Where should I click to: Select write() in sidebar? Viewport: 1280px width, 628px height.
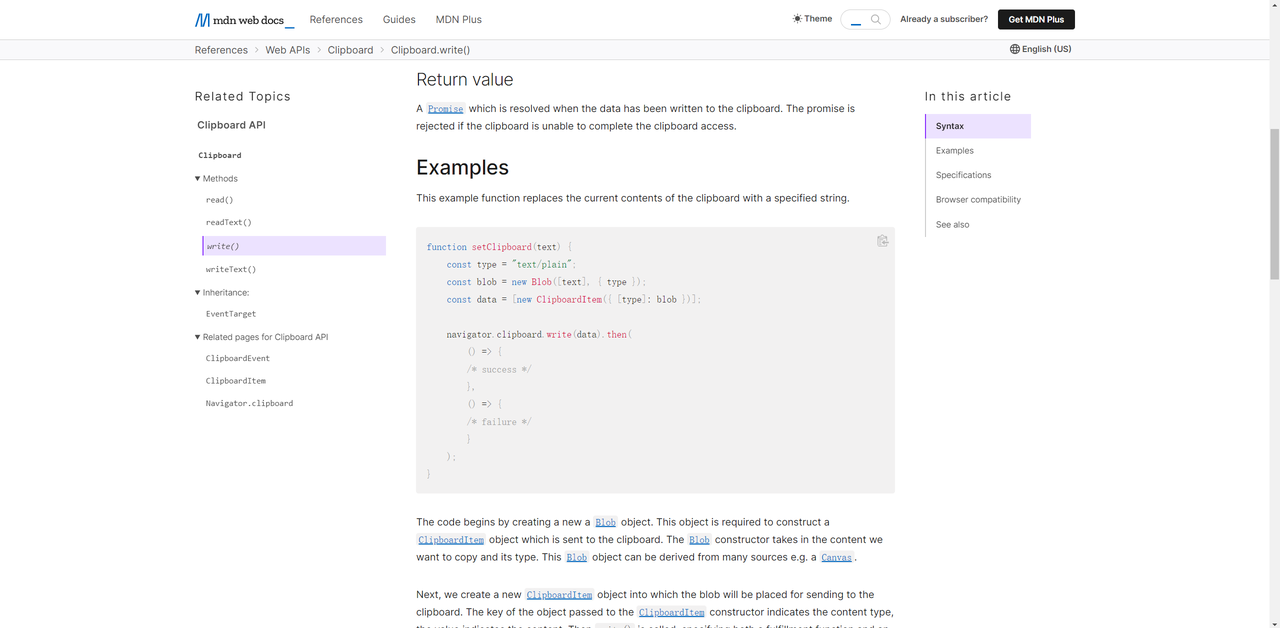coord(294,246)
